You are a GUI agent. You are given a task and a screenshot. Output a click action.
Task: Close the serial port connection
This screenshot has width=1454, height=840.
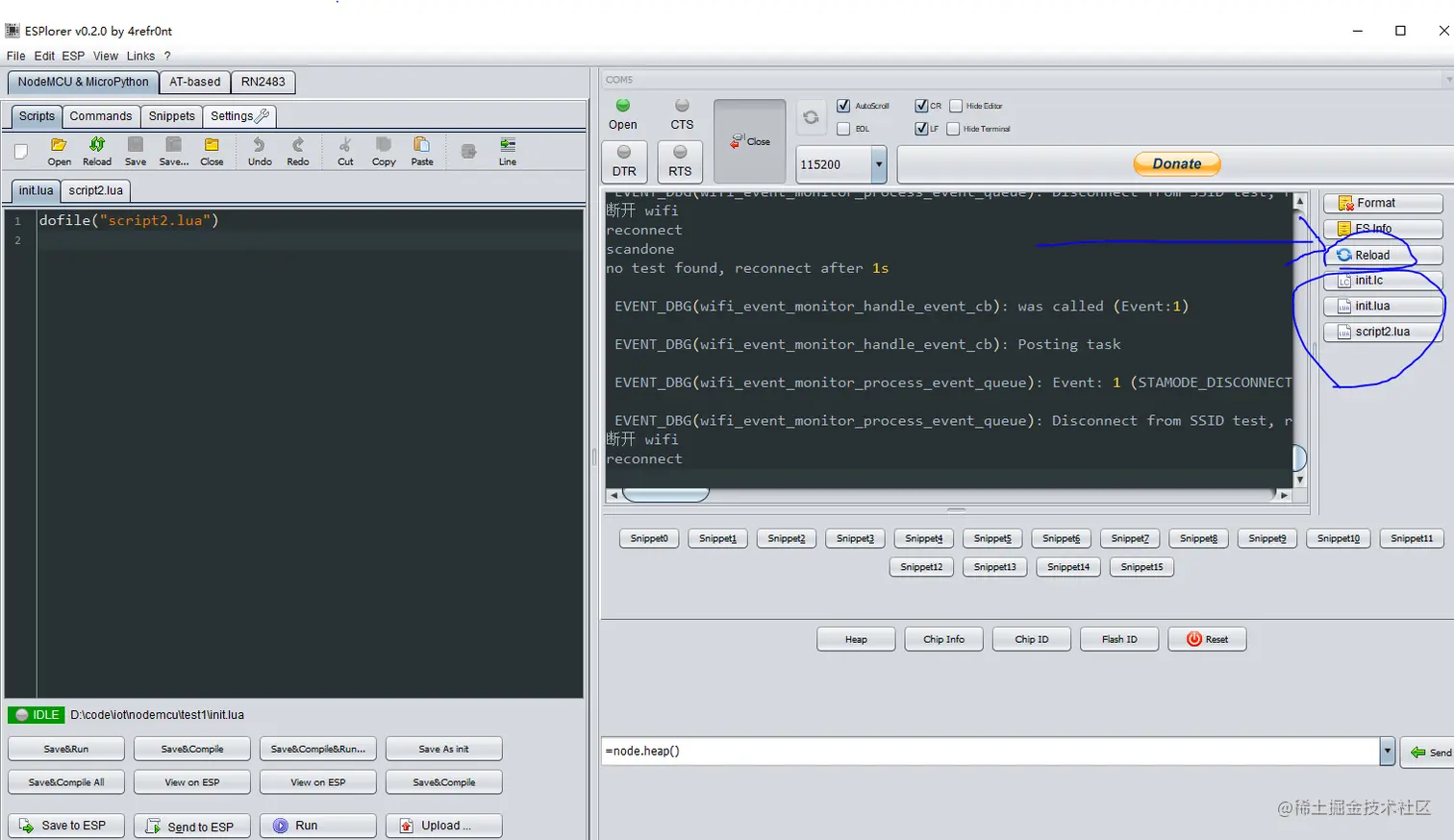[750, 141]
